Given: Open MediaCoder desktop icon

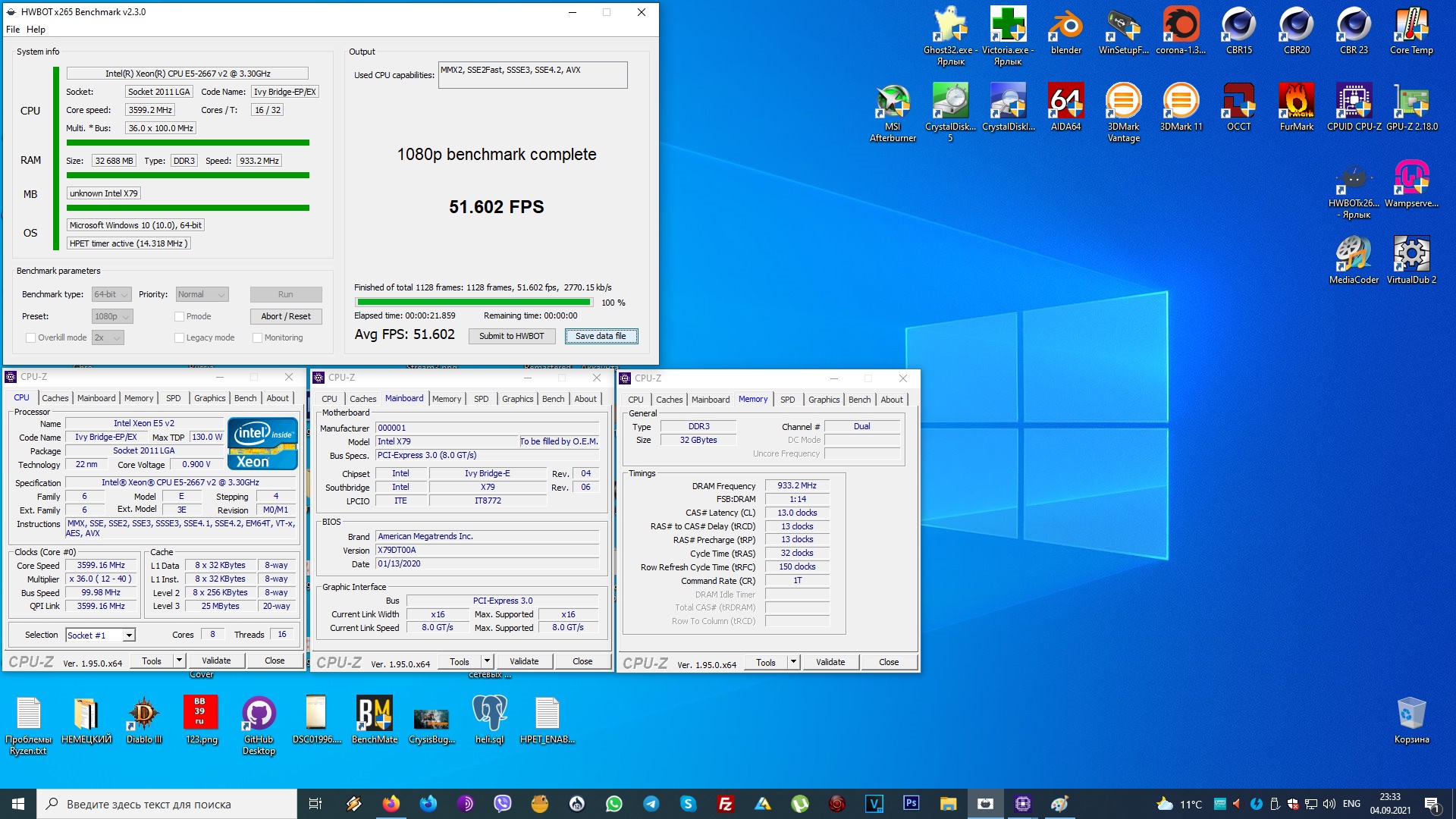Looking at the screenshot, I should (x=1354, y=260).
